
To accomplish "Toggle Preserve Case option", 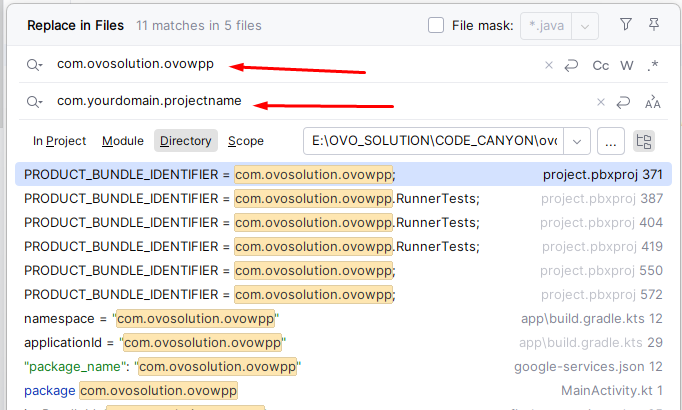I will click(653, 102).
